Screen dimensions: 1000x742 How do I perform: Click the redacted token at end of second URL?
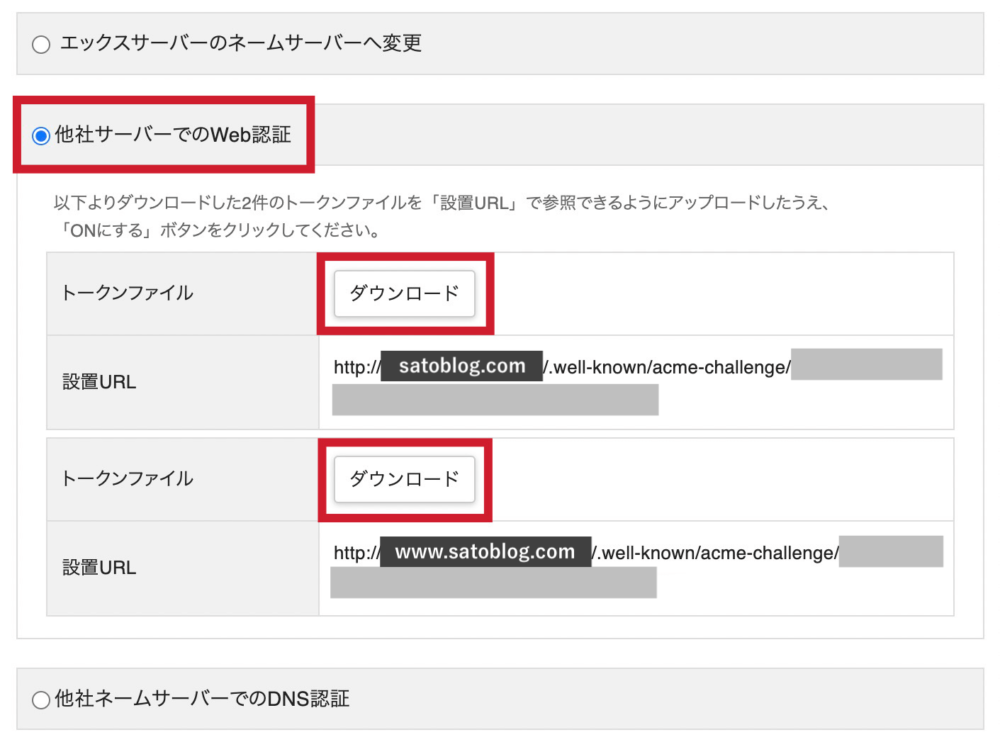coord(890,551)
